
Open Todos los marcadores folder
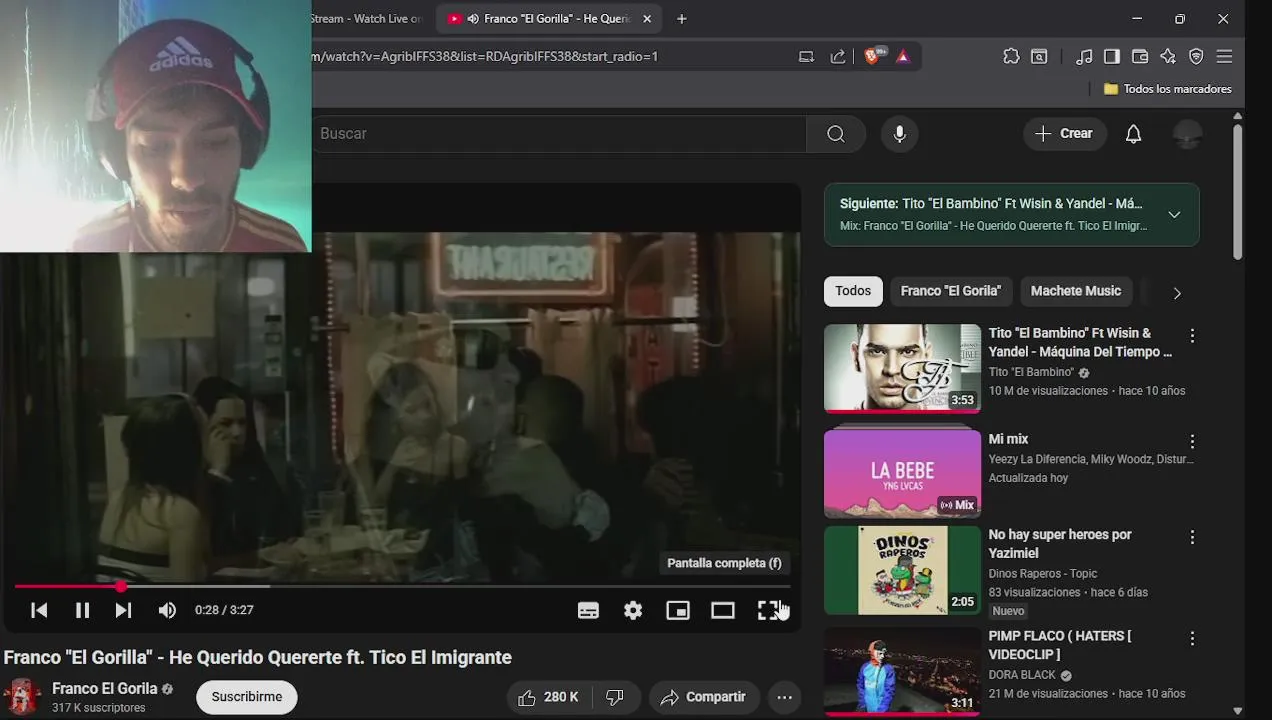[1167, 89]
